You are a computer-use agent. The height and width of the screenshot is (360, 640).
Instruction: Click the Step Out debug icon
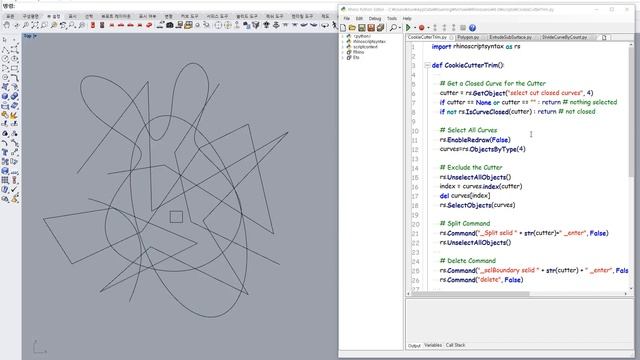point(453,28)
